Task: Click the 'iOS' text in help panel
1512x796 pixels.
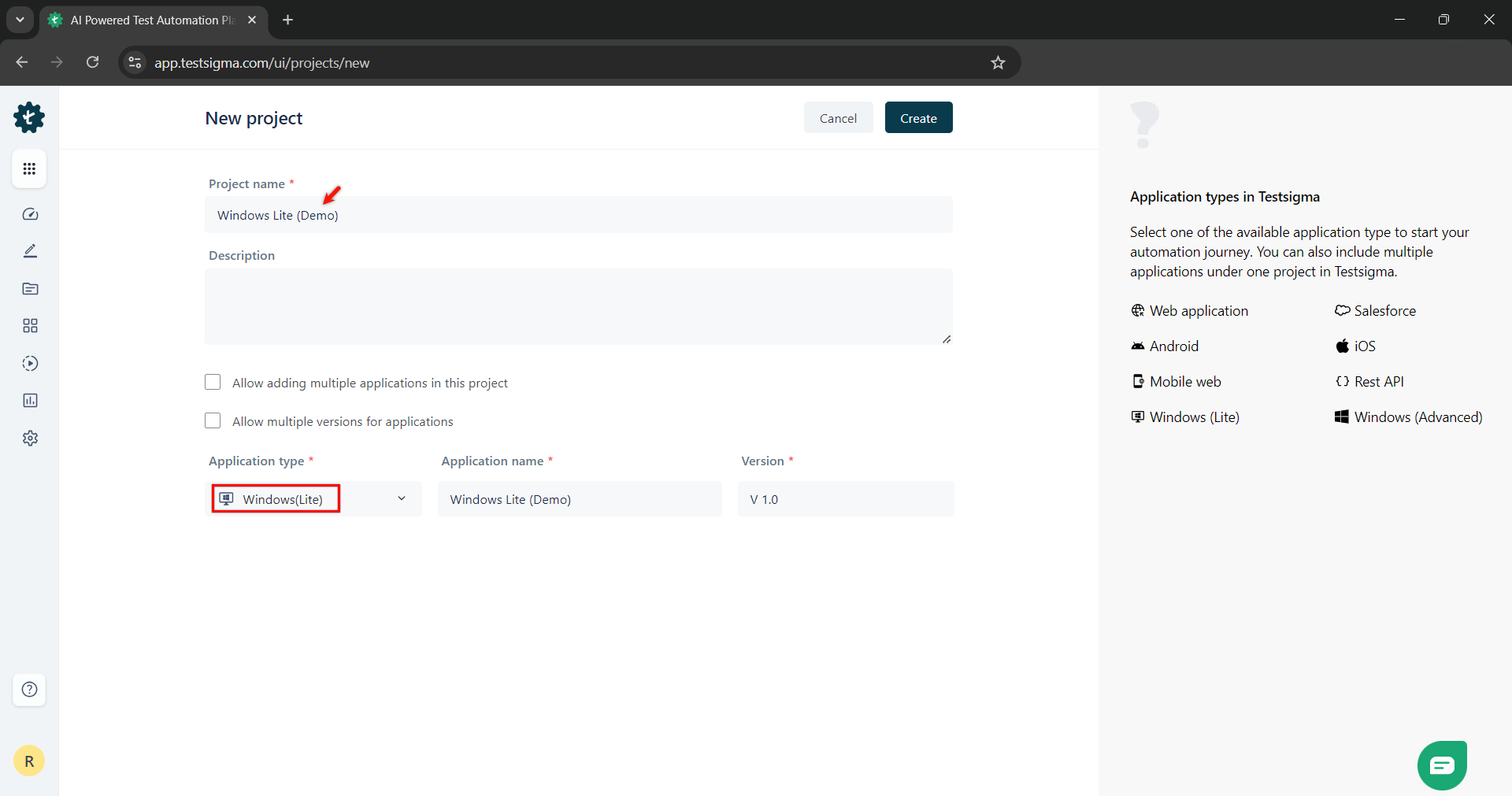Action: (x=1365, y=346)
